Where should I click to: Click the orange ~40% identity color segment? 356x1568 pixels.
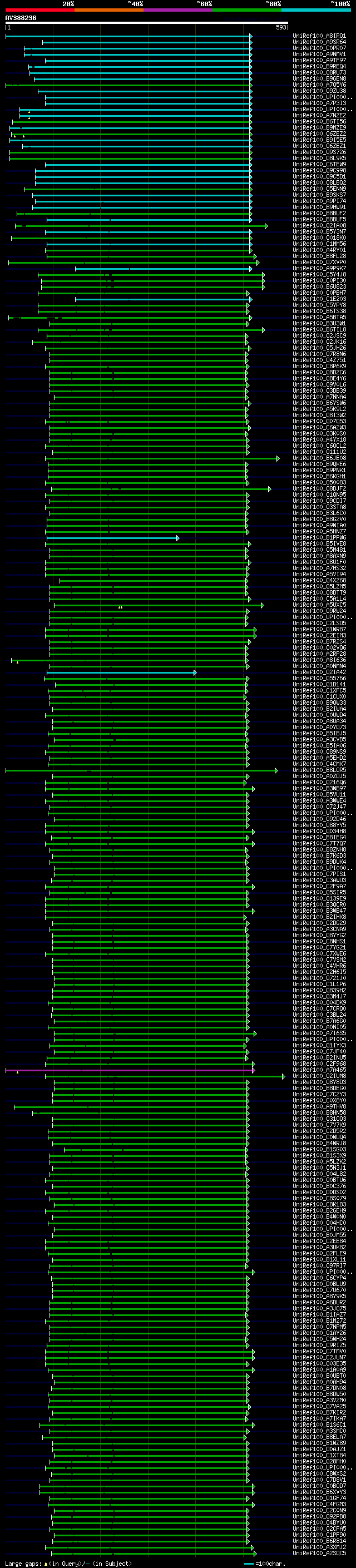(109, 10)
